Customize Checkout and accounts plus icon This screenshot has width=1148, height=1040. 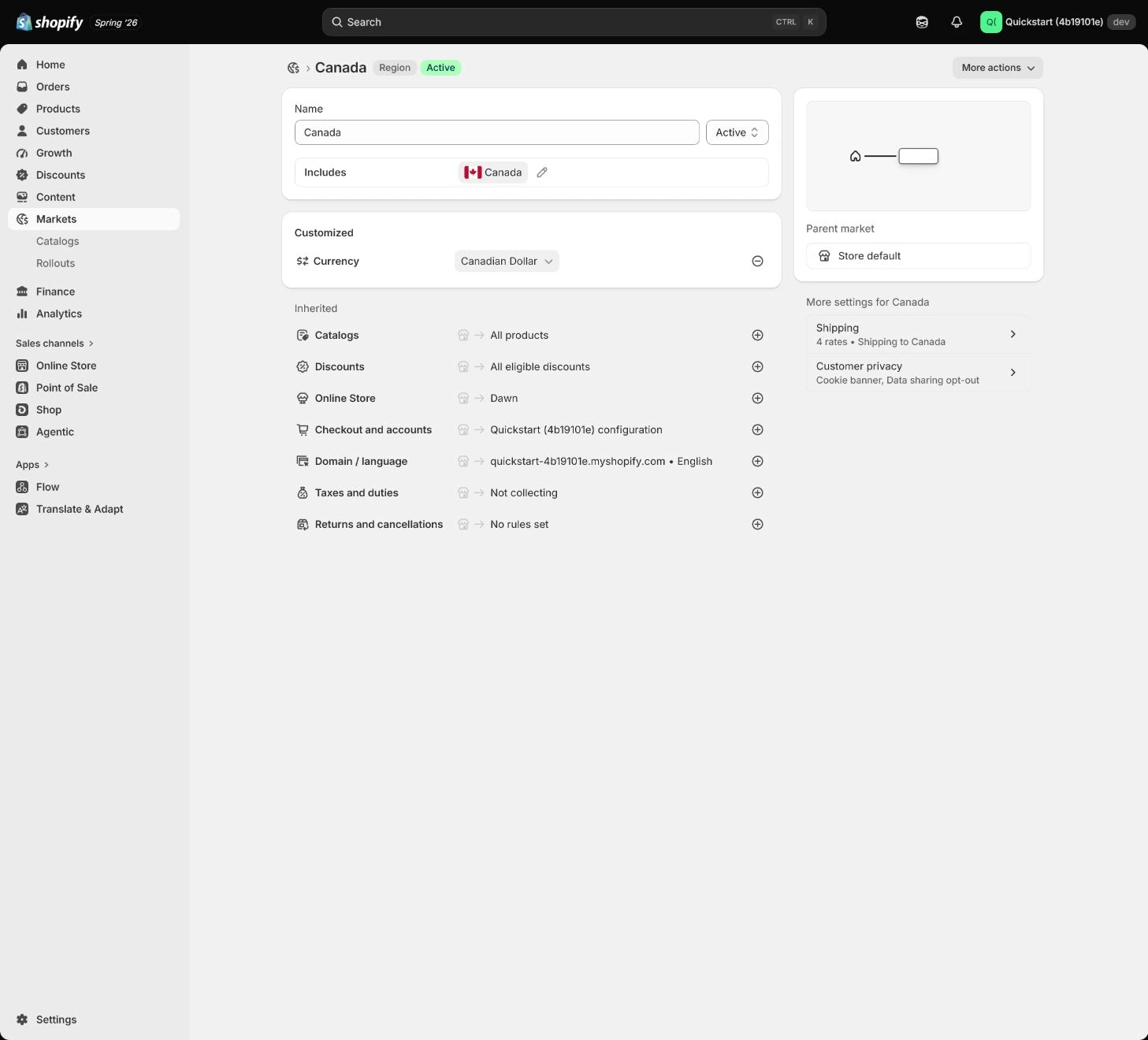757,429
